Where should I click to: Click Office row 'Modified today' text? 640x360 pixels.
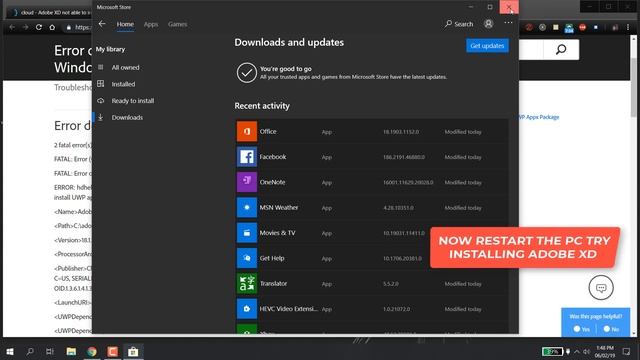[463, 132]
